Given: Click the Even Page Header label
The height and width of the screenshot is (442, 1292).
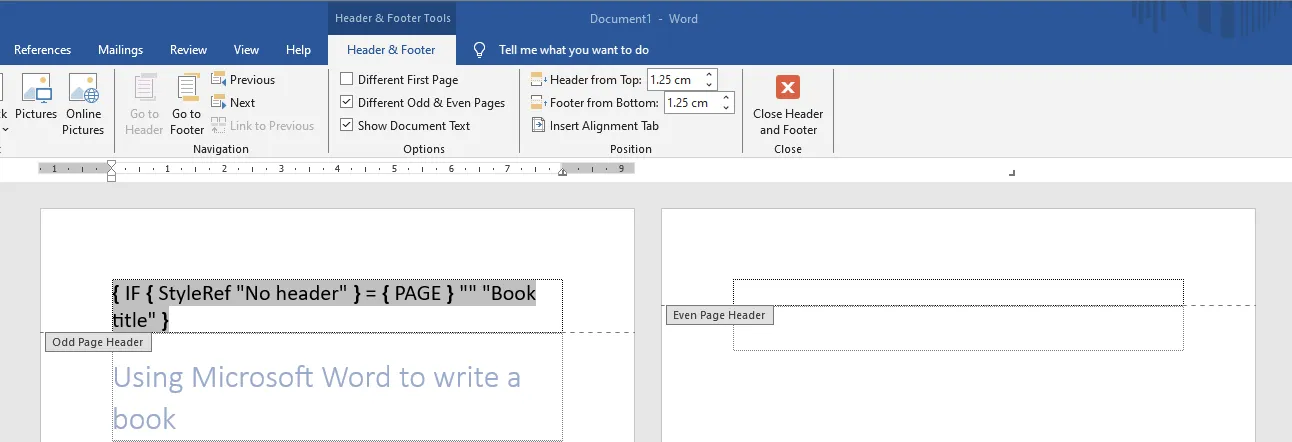Looking at the screenshot, I should tap(720, 315).
